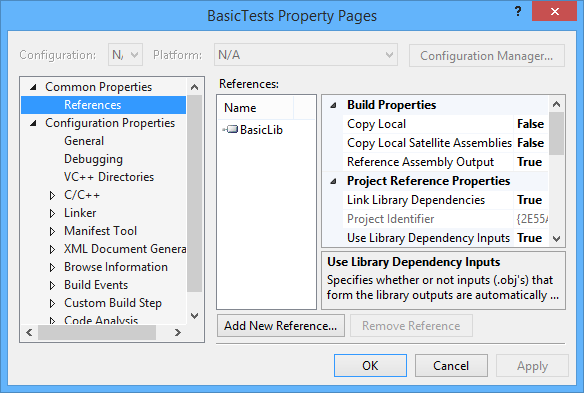This screenshot has width=584, height=393.
Task: Select Use Library Dependency Inputs property row
Action: (445, 238)
